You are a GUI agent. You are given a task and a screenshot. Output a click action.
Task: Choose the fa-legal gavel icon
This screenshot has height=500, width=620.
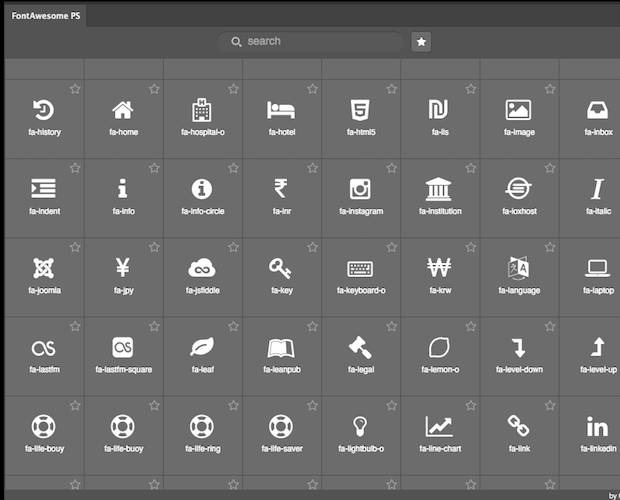click(360, 347)
